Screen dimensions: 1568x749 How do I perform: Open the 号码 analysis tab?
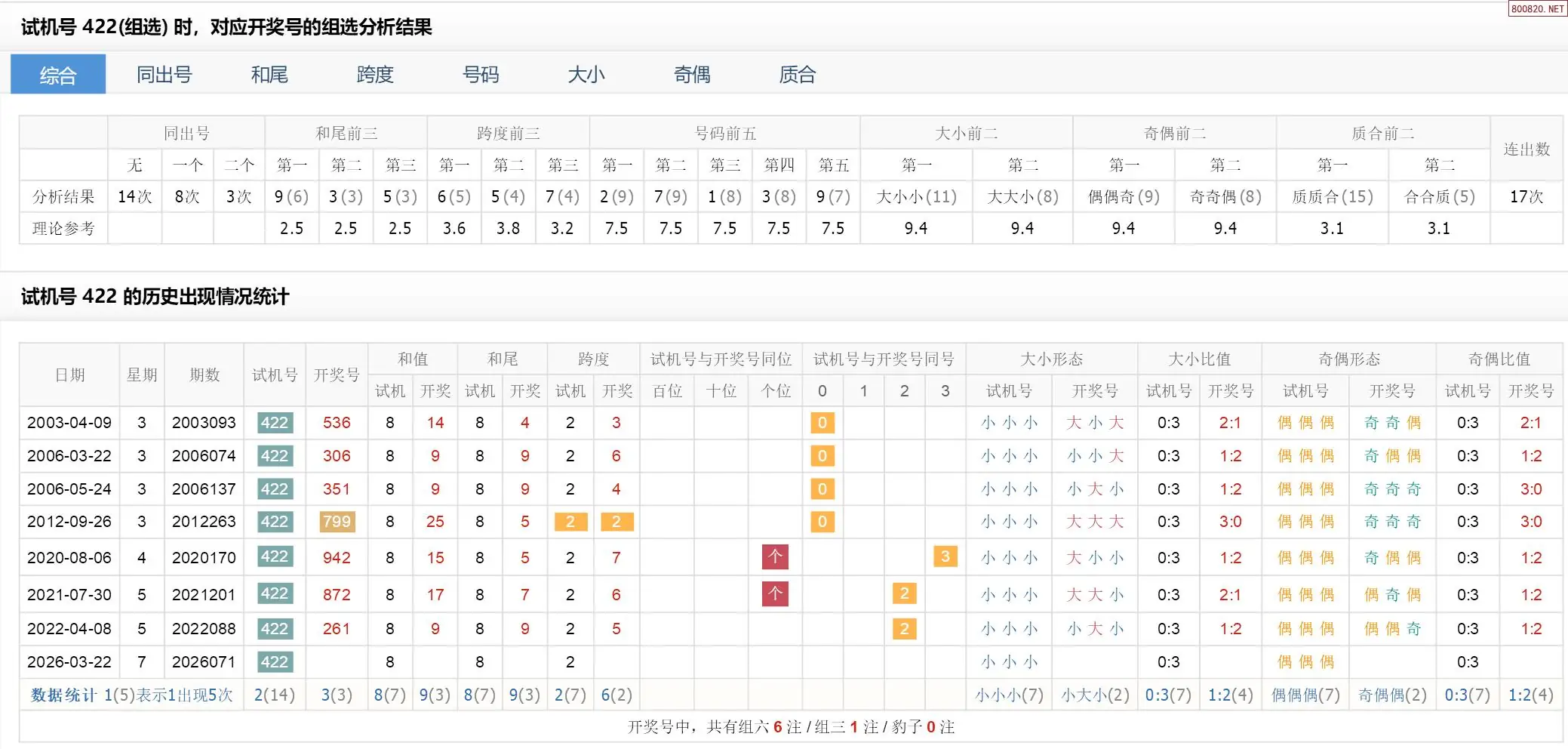(x=481, y=75)
